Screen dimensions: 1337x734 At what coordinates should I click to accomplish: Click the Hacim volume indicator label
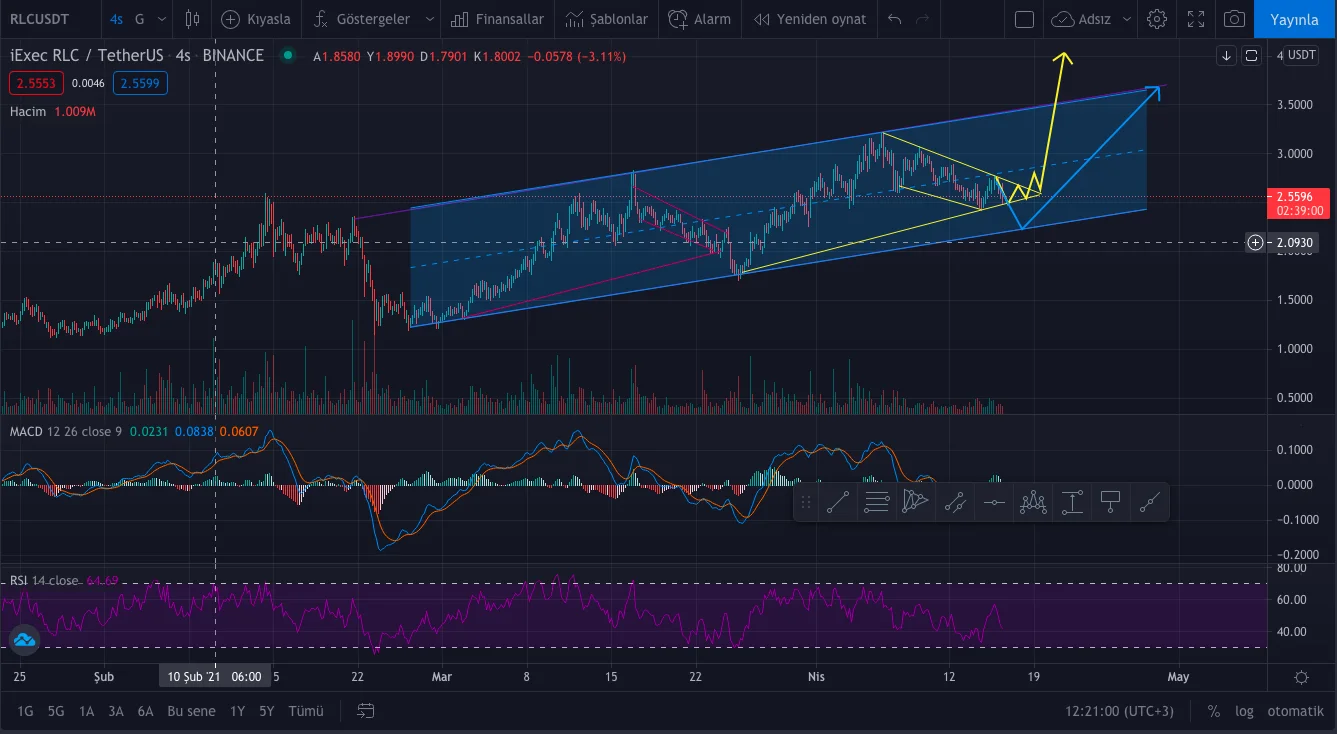point(28,112)
